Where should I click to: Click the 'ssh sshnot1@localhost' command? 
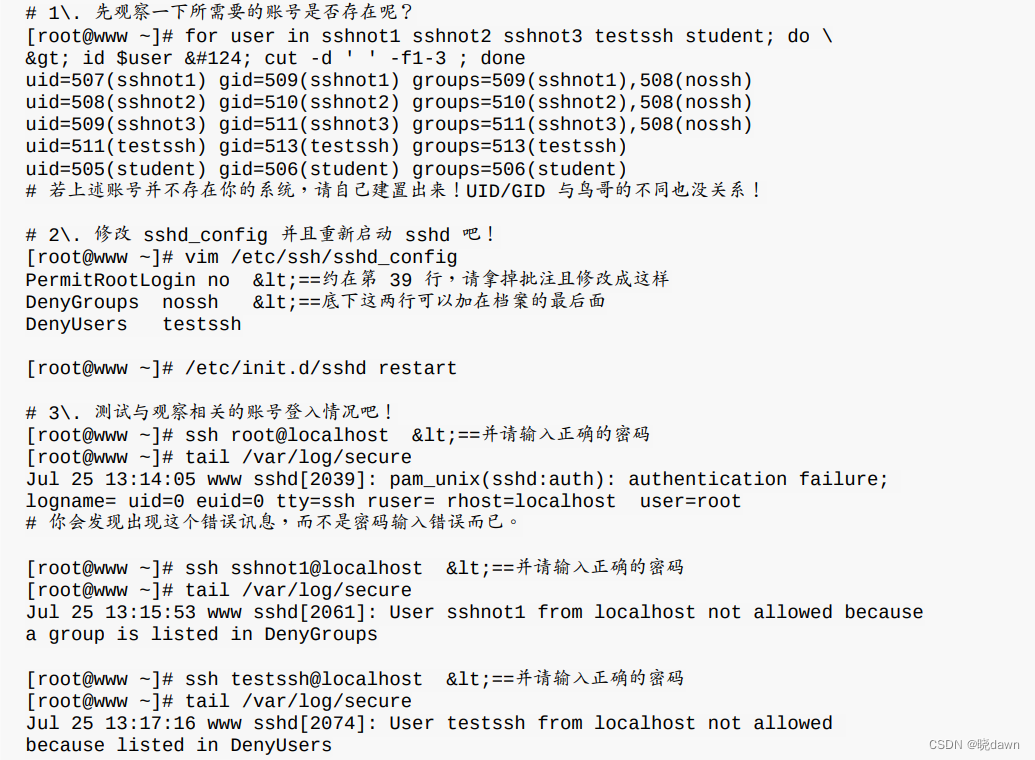pyautogui.click(x=304, y=568)
